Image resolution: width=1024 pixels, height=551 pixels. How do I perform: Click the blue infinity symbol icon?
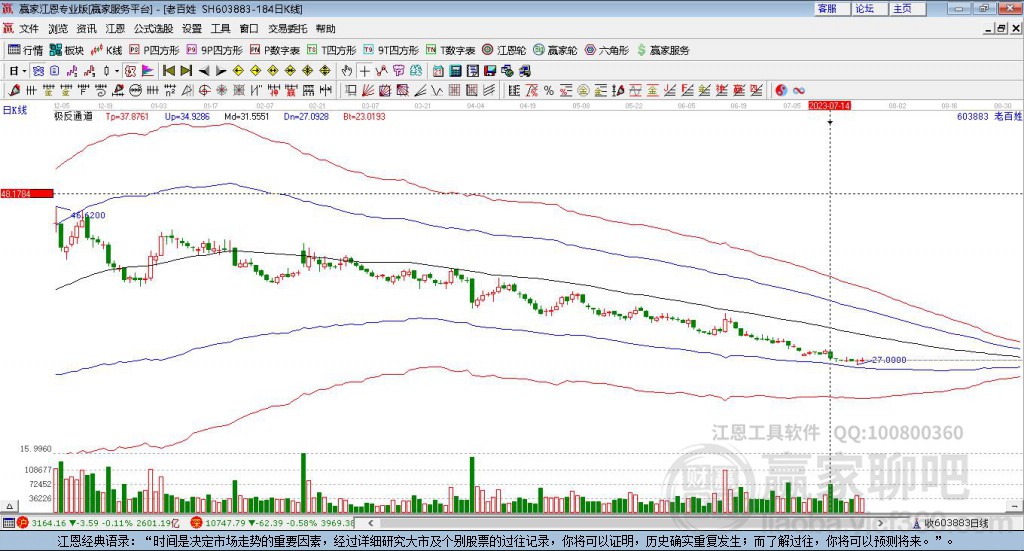pyautogui.click(x=799, y=90)
